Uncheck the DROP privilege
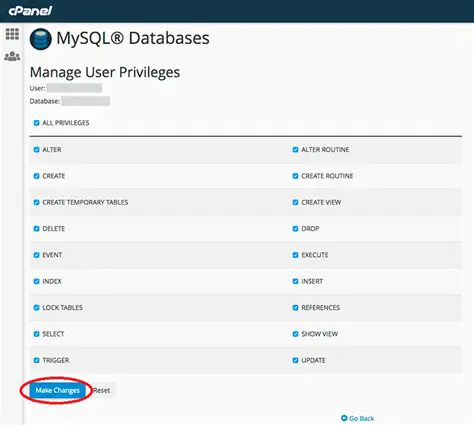Image resolution: width=474 pixels, height=425 pixels. (x=295, y=229)
